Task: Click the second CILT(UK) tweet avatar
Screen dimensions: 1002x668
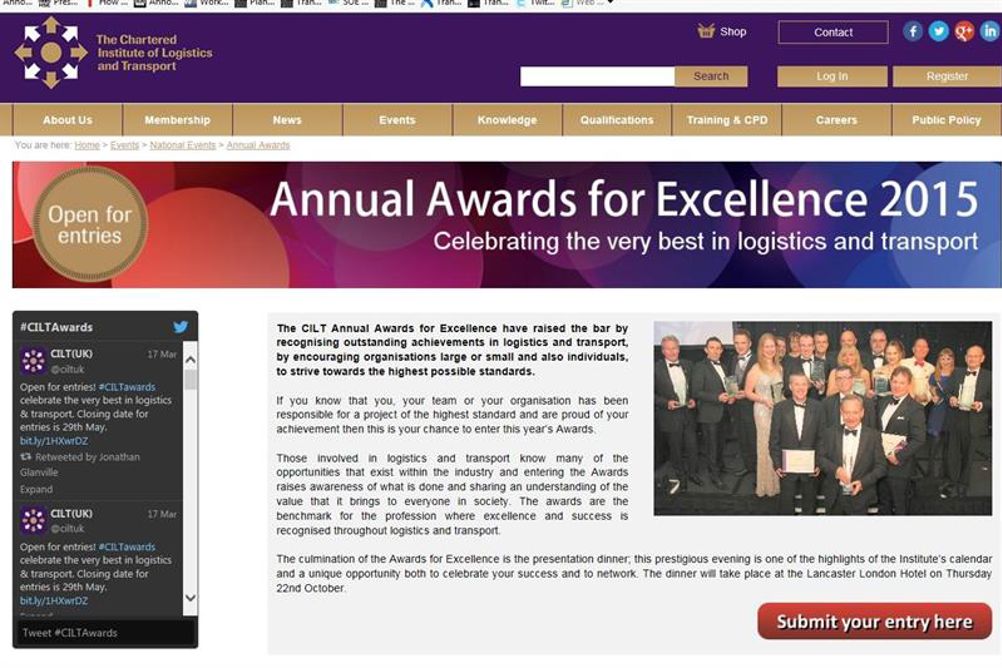Action: point(33,521)
